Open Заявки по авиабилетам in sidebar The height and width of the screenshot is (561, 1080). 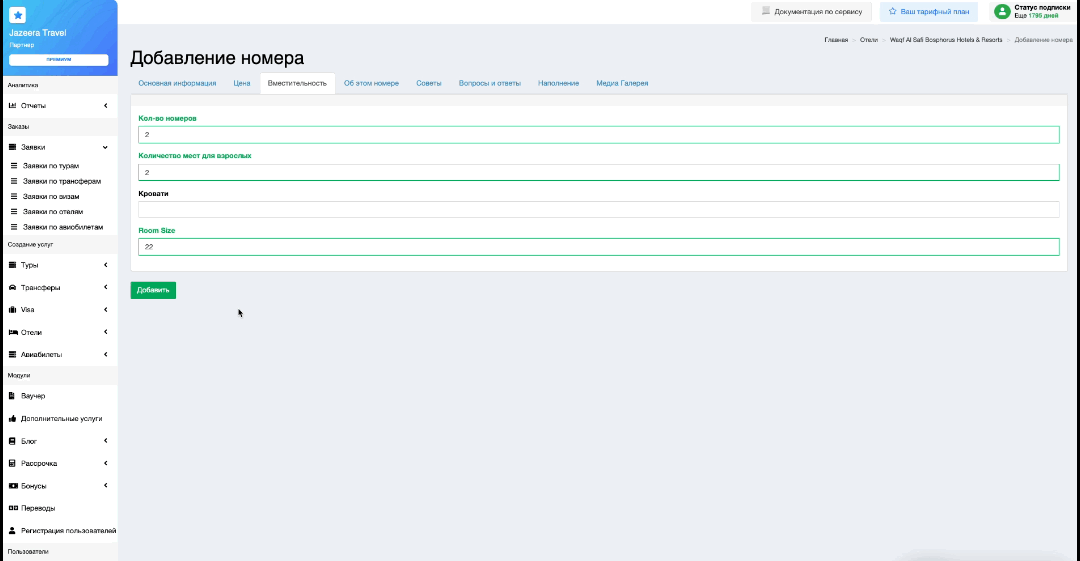[63, 227]
